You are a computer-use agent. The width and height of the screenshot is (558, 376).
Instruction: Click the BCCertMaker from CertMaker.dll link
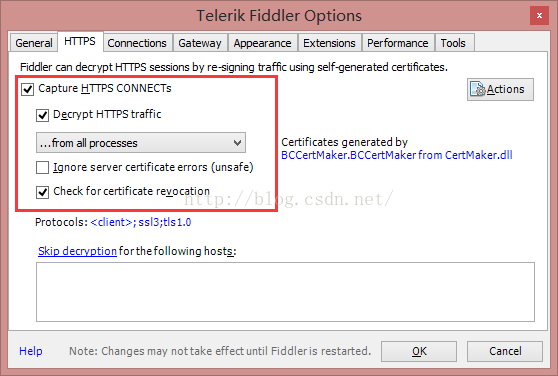pyautogui.click(x=397, y=155)
